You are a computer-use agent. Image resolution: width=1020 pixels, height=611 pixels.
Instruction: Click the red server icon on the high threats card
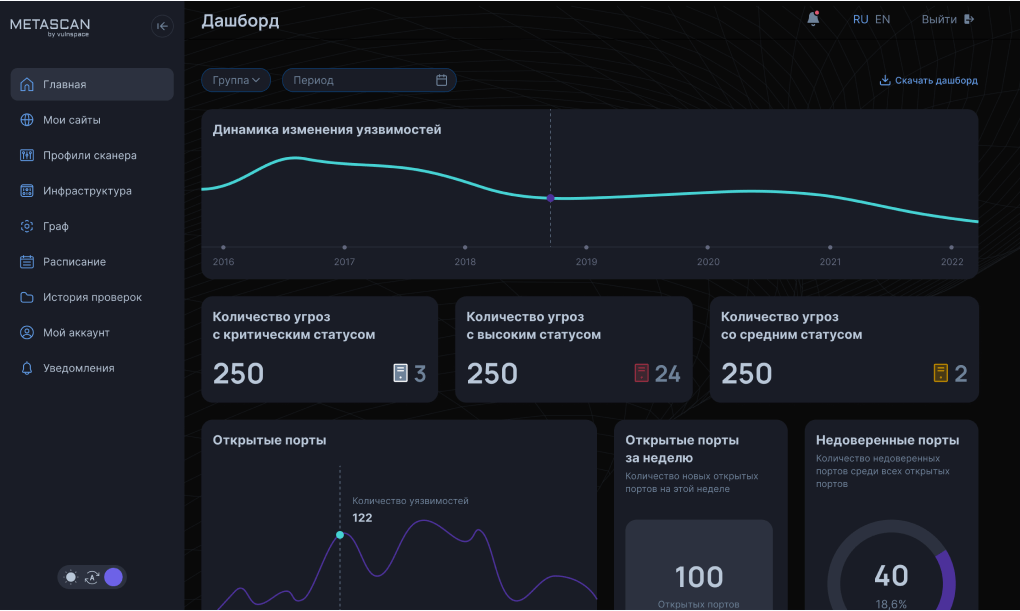(642, 373)
